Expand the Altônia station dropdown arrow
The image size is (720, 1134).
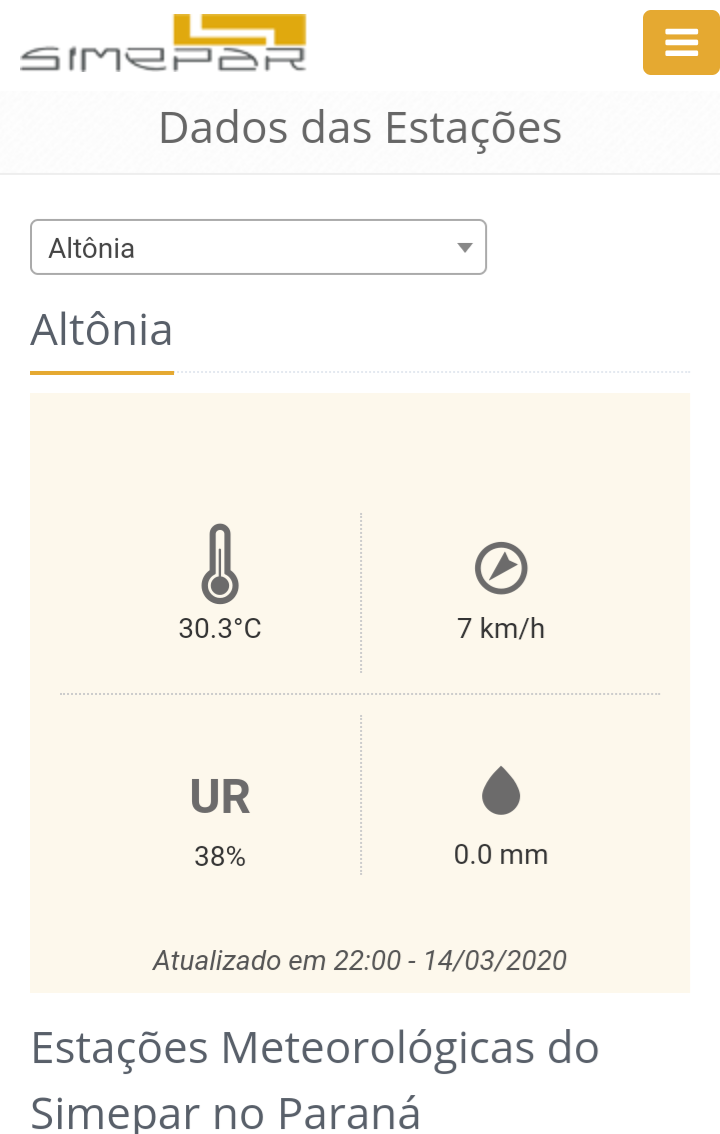pyautogui.click(x=465, y=247)
